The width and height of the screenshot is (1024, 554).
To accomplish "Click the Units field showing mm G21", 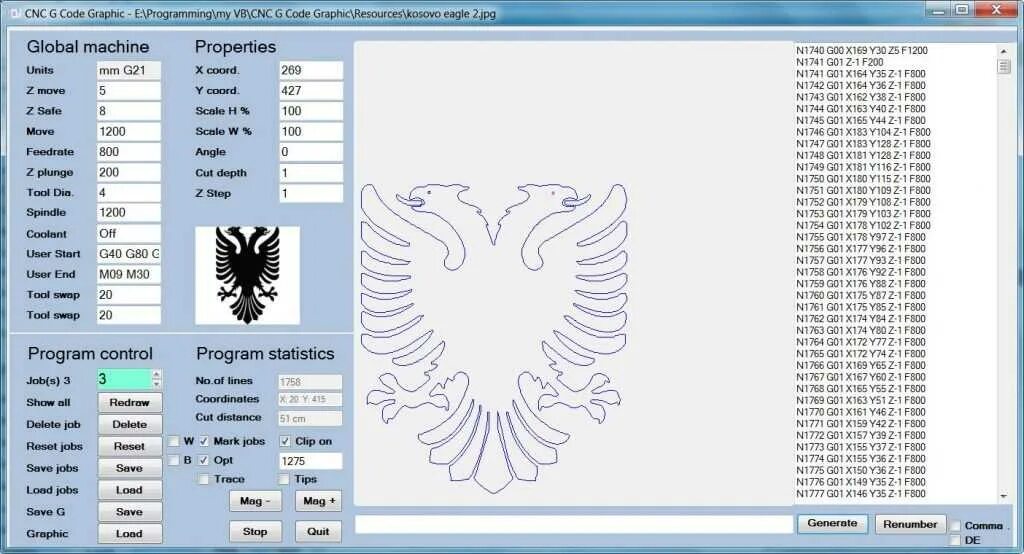I will (129, 71).
